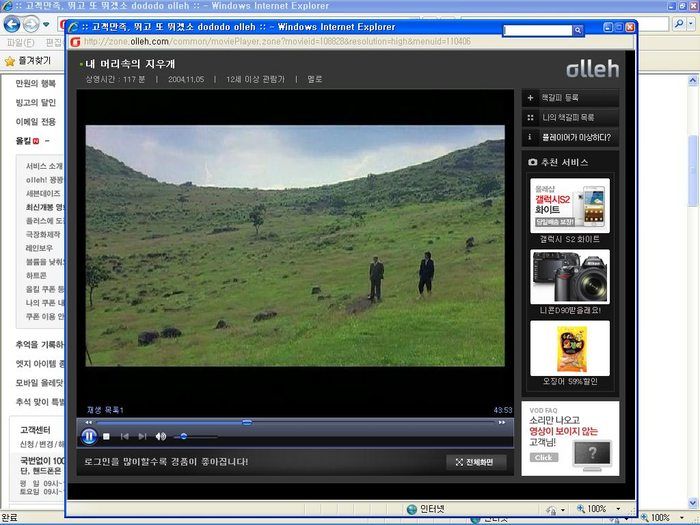The image size is (700, 525).
Task: Open the zoom 100% dropdown in popup status bar
Action: click(618, 509)
